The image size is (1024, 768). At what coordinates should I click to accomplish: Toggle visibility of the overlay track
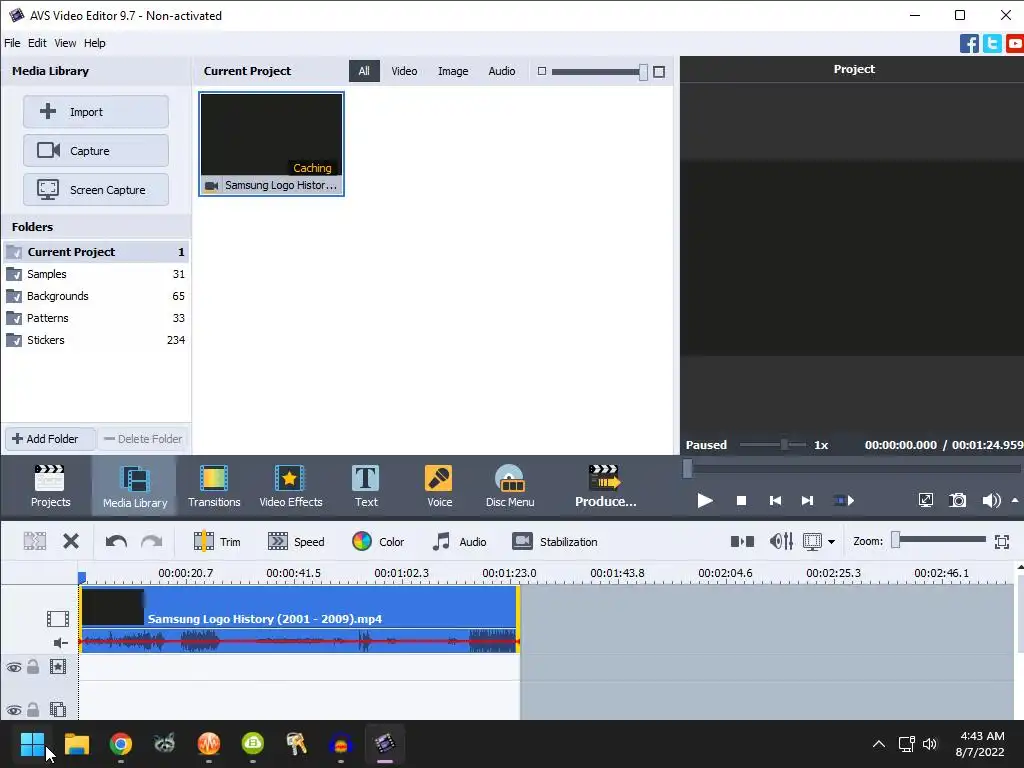14,710
